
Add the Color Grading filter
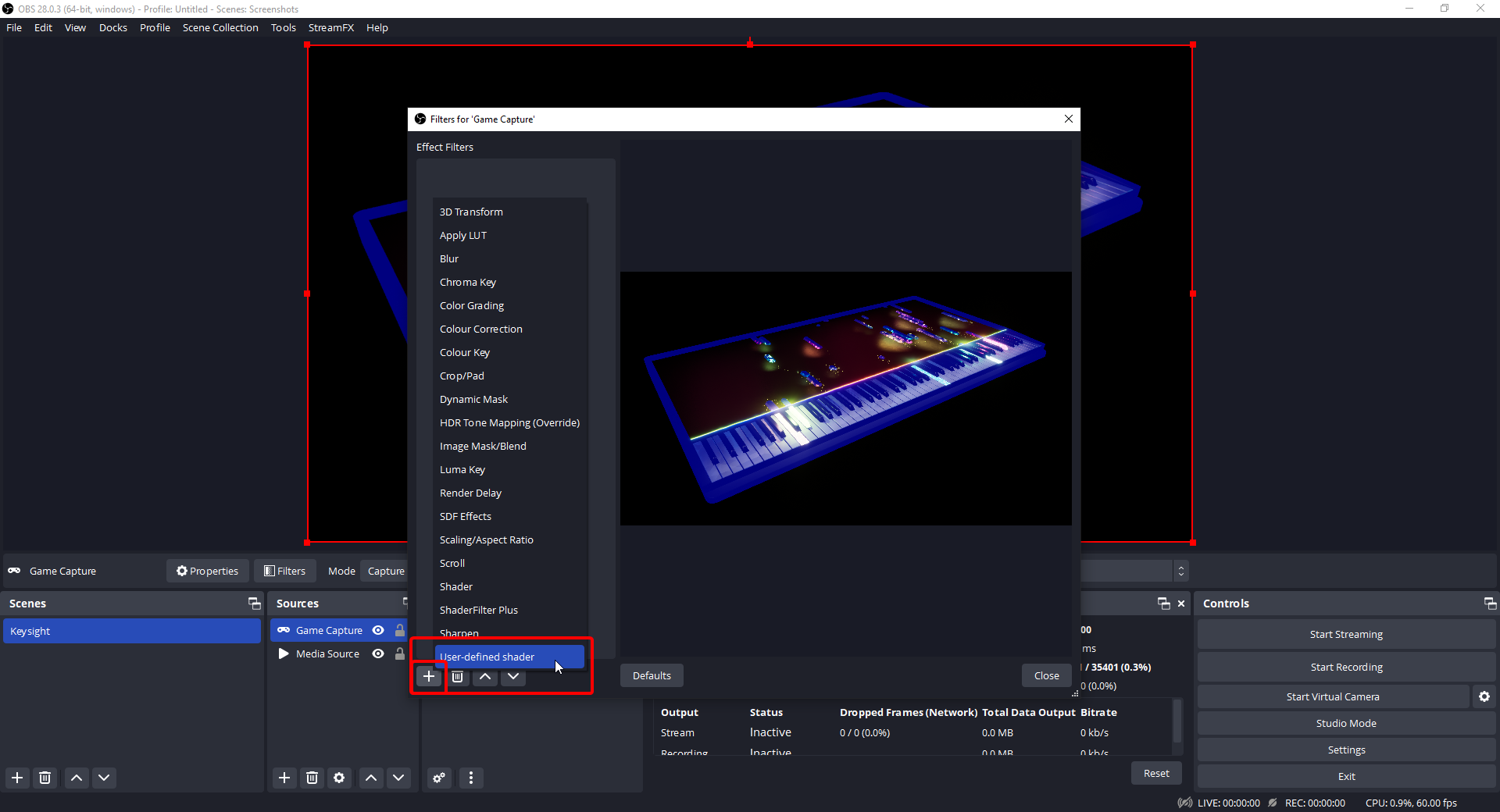pos(509,305)
